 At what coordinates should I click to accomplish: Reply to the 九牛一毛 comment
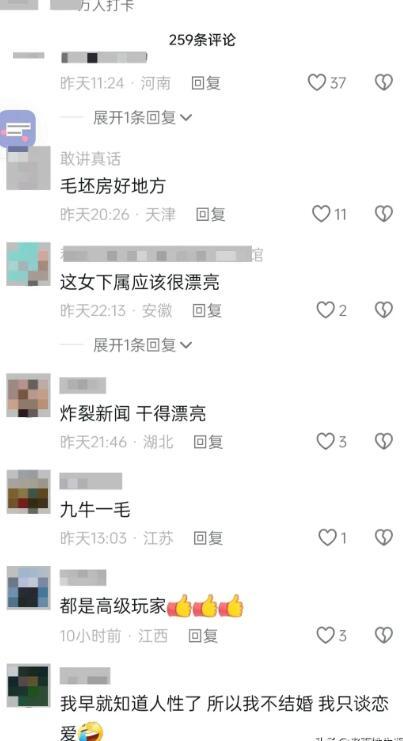pos(208,538)
